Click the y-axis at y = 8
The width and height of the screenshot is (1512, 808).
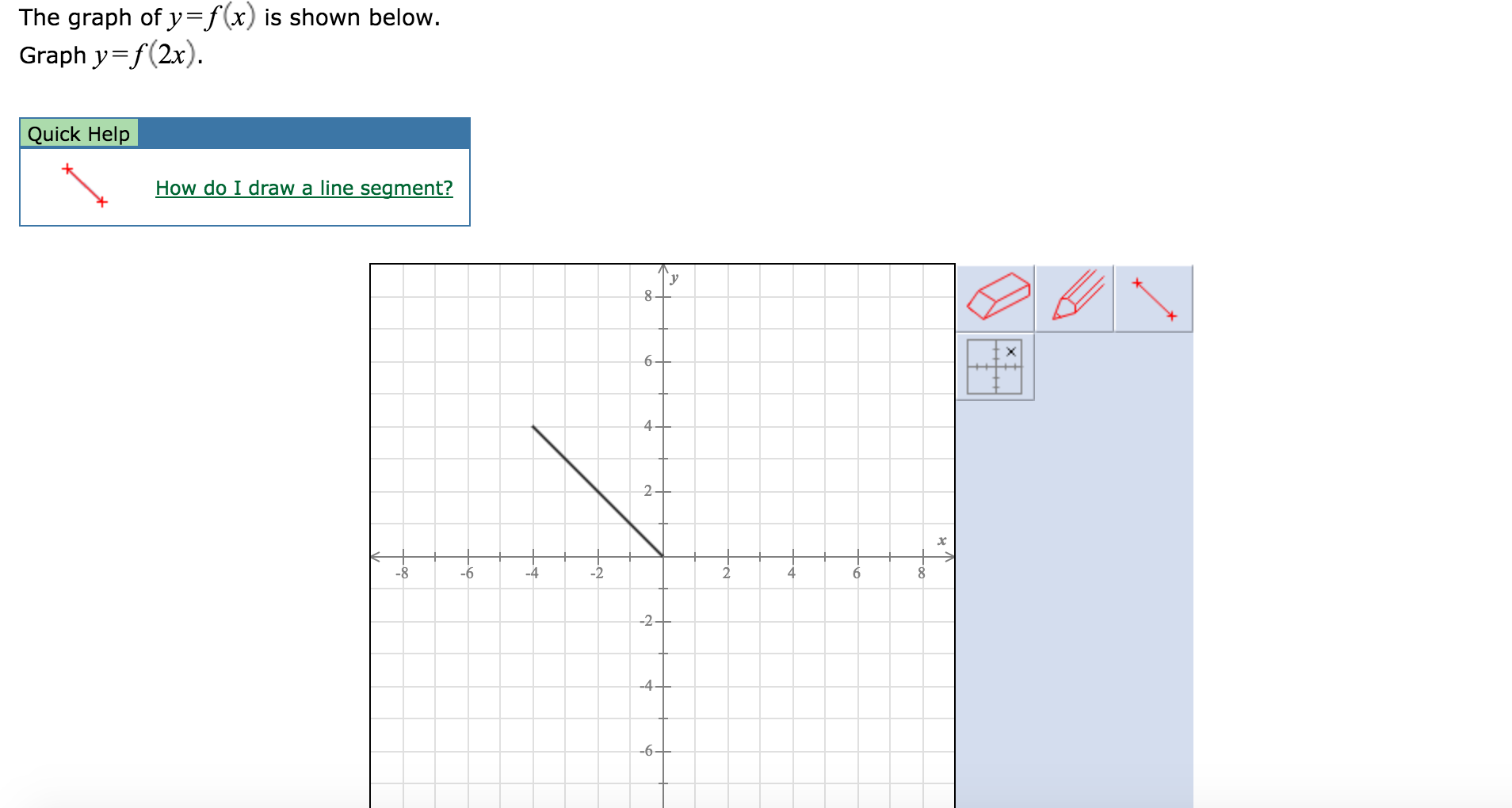click(663, 296)
